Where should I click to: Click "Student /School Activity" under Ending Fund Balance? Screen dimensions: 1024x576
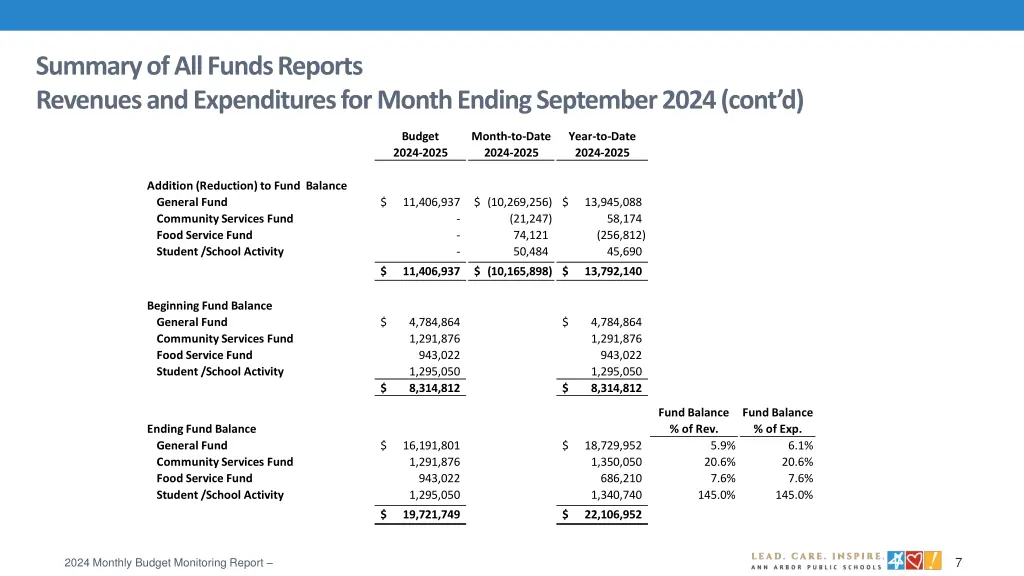pos(219,495)
